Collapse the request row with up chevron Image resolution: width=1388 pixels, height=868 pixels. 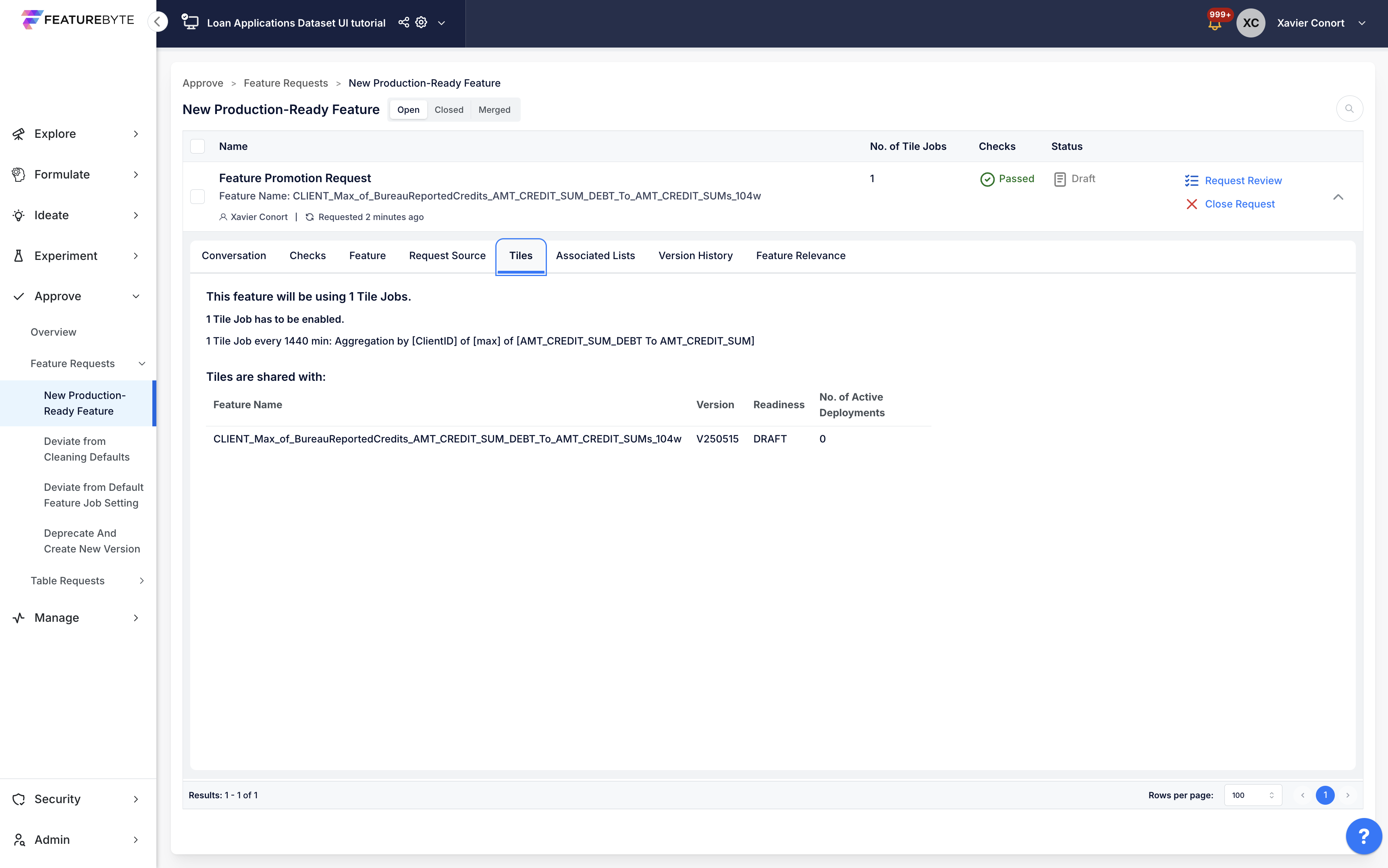1338,197
